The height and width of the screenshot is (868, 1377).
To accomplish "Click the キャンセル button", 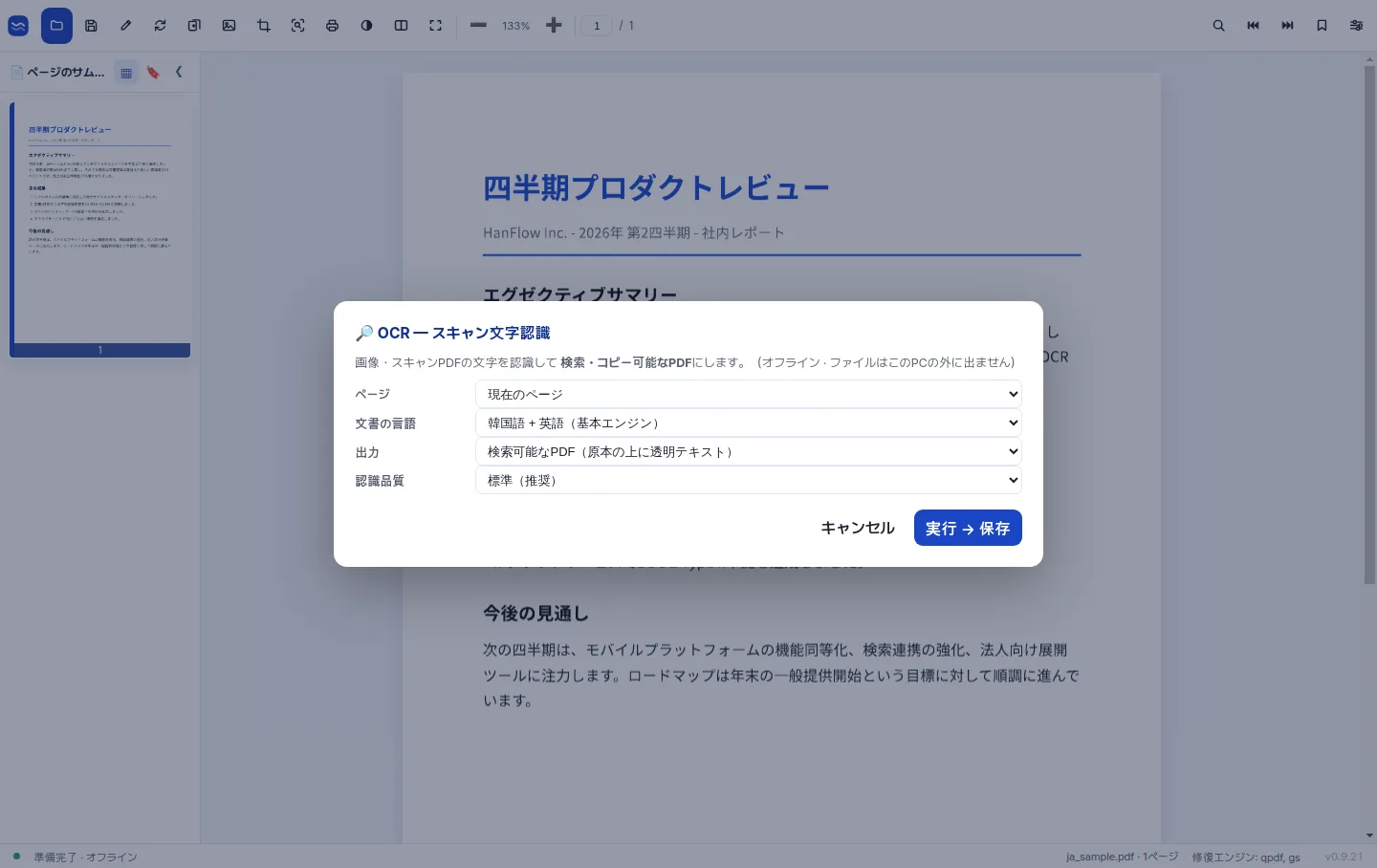I will [858, 528].
